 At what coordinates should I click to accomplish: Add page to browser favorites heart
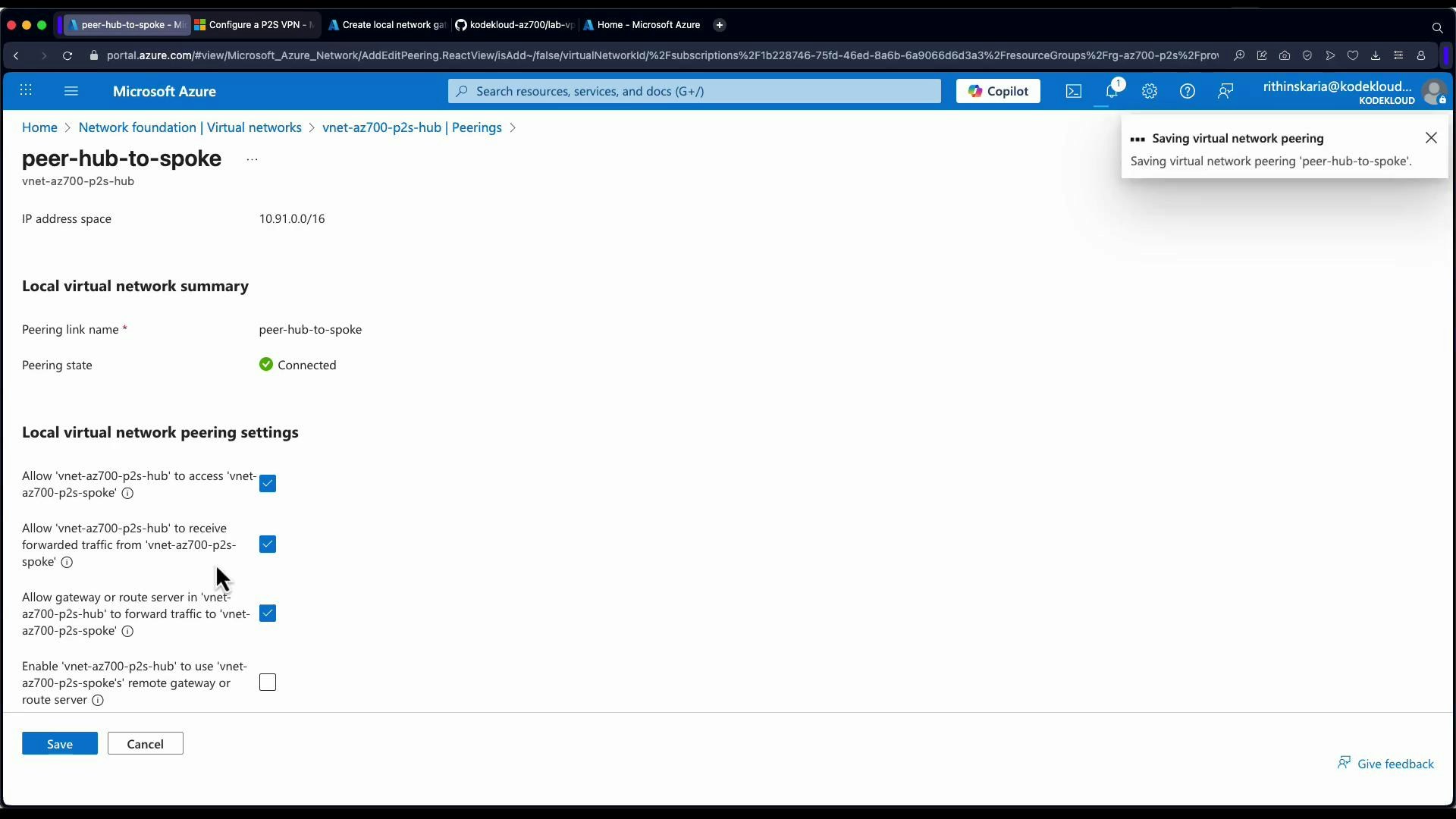(1354, 55)
